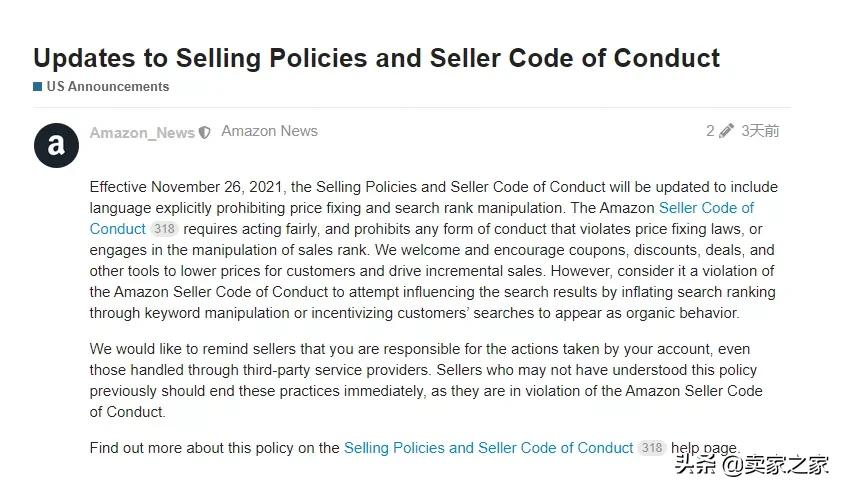Click the 'Effective November 26, 2021' paragraph

point(433,250)
